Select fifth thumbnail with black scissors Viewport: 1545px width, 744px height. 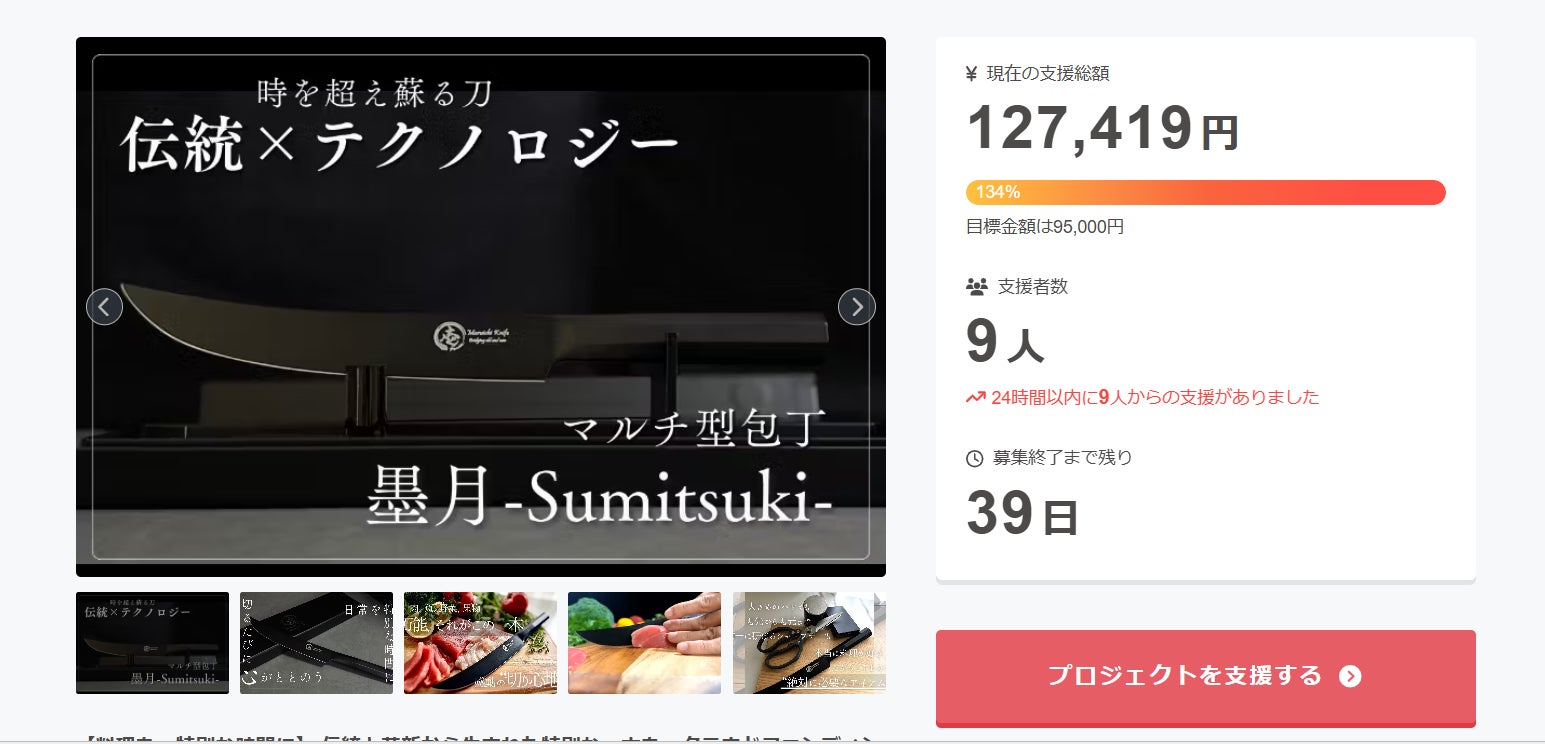click(809, 643)
